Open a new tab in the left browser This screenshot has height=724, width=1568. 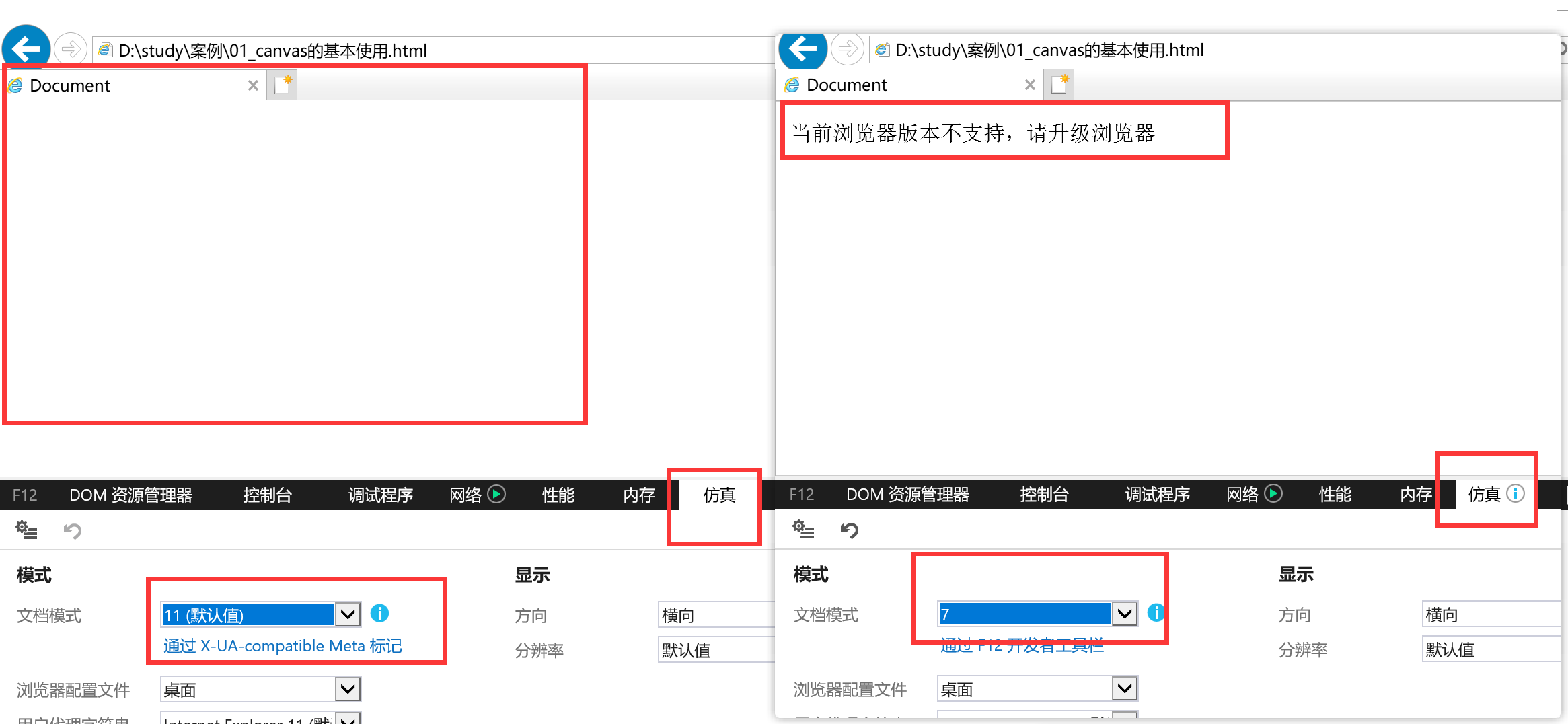pos(283,85)
